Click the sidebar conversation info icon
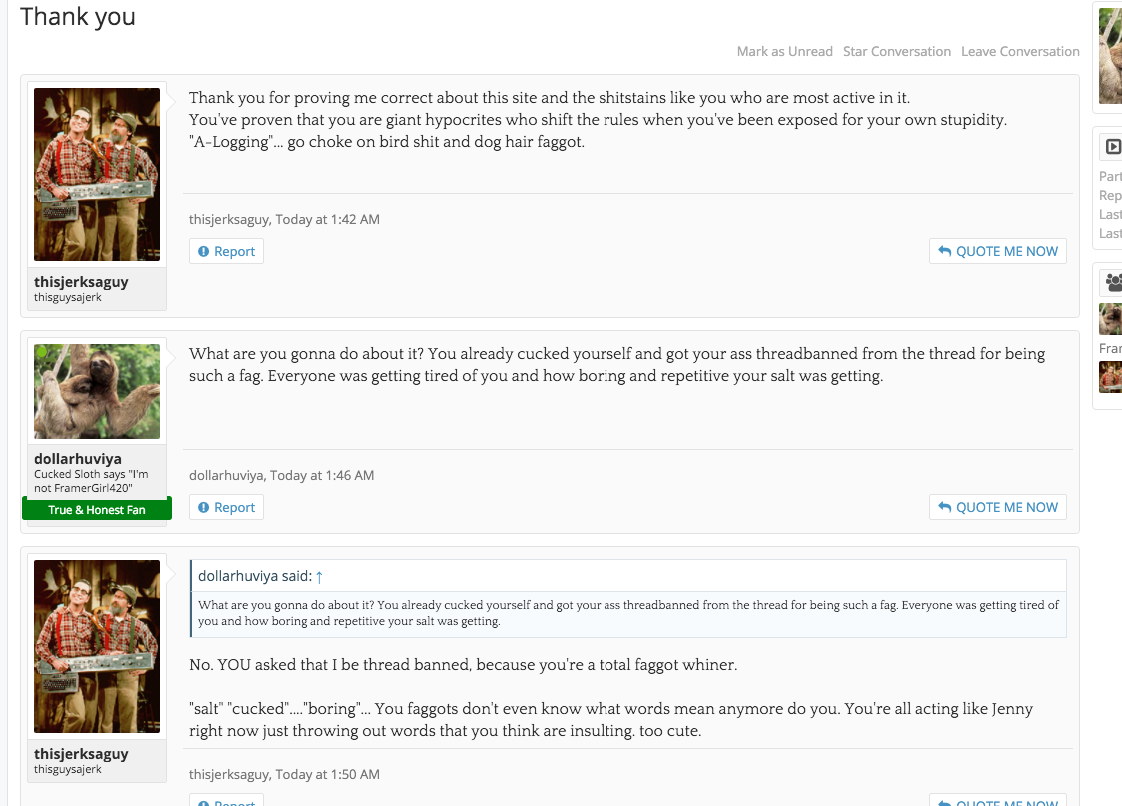1122x806 pixels. pos(1113,147)
